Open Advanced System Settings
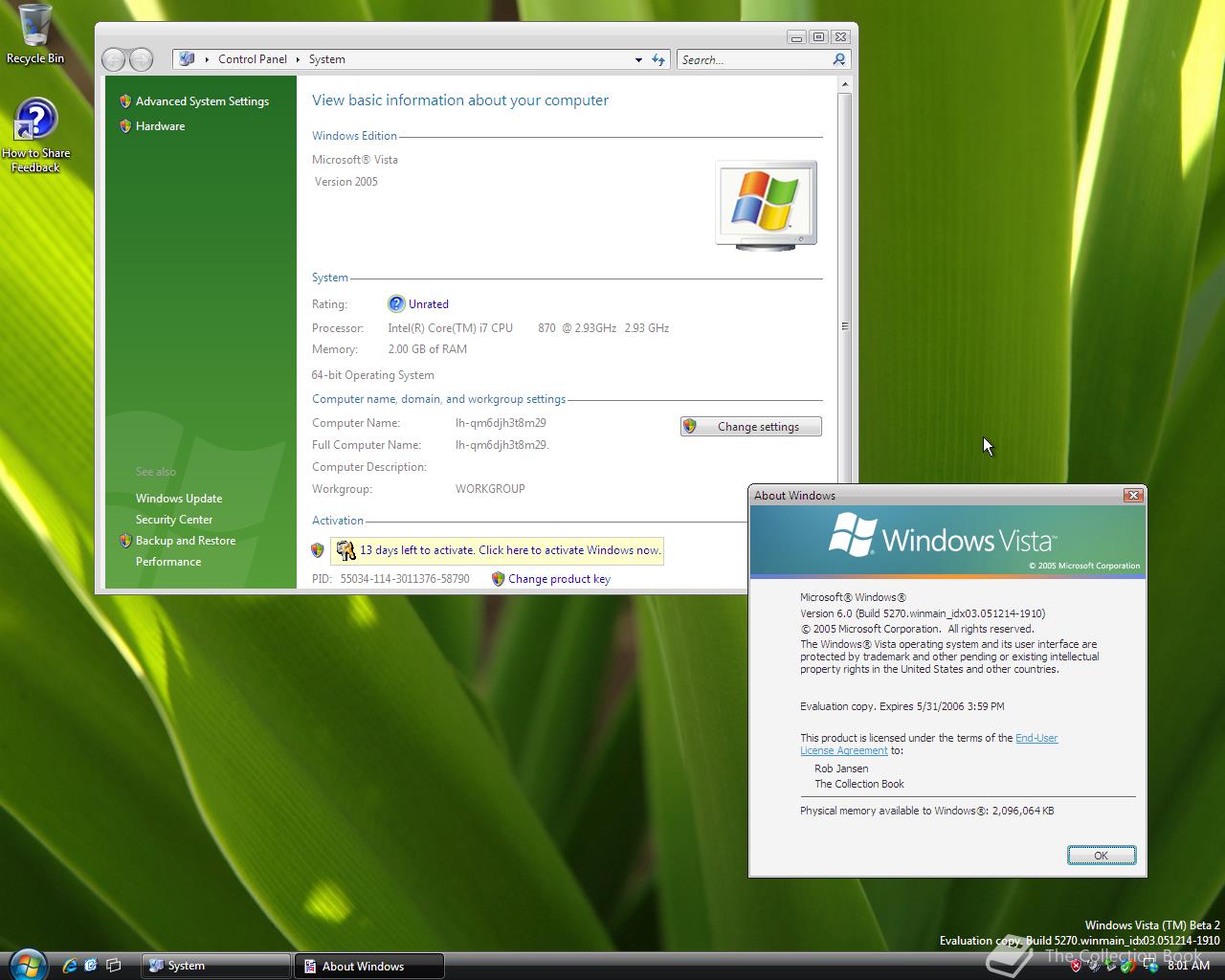This screenshot has width=1225, height=980. 202,101
